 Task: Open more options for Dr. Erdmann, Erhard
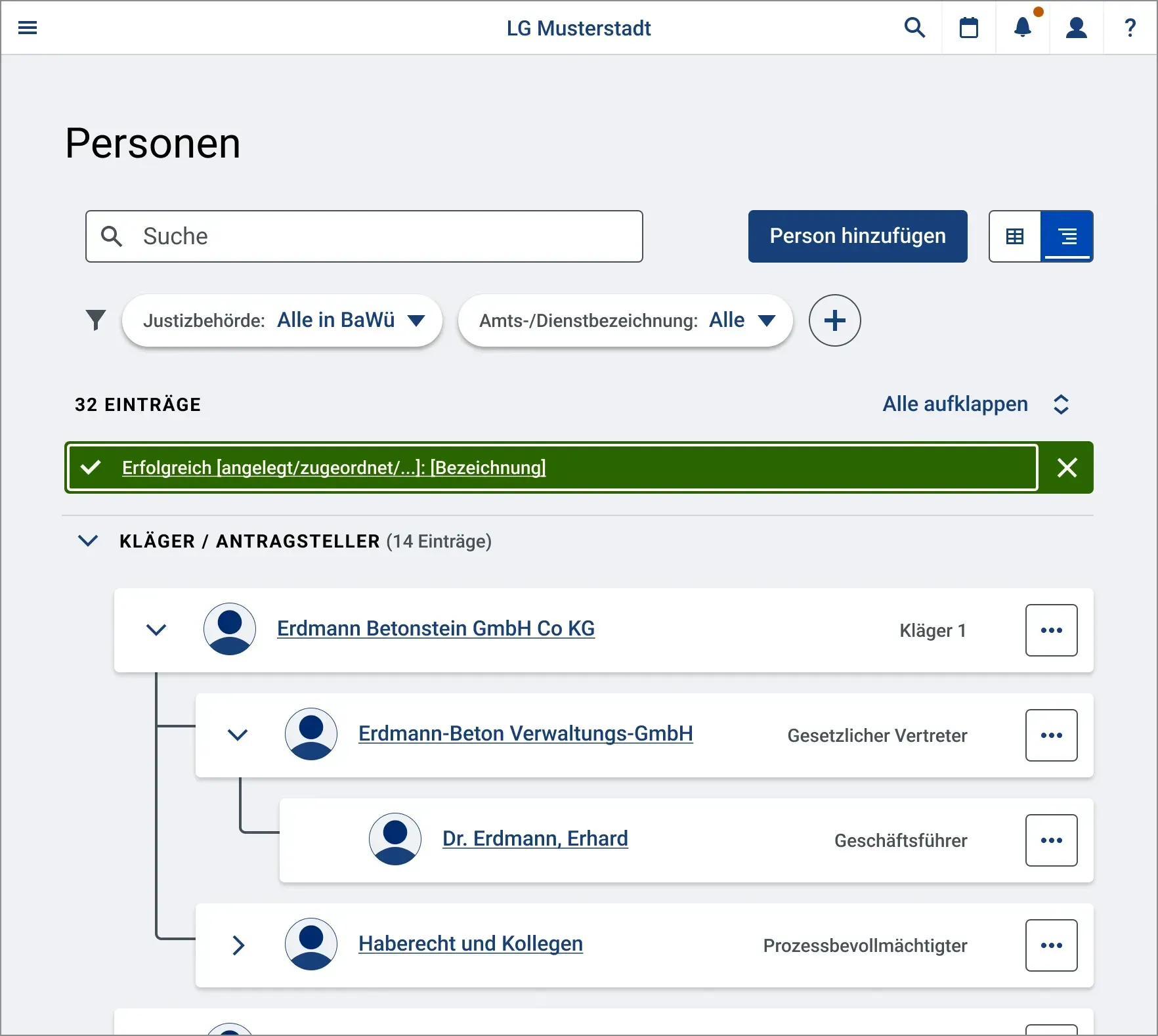pos(1051,840)
